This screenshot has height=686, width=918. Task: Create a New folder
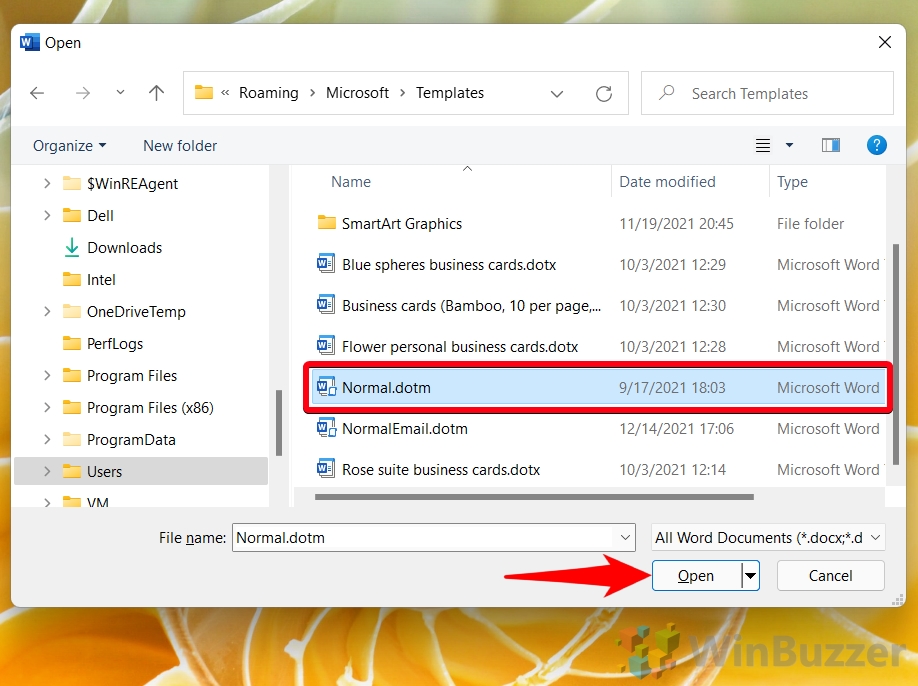click(x=180, y=146)
